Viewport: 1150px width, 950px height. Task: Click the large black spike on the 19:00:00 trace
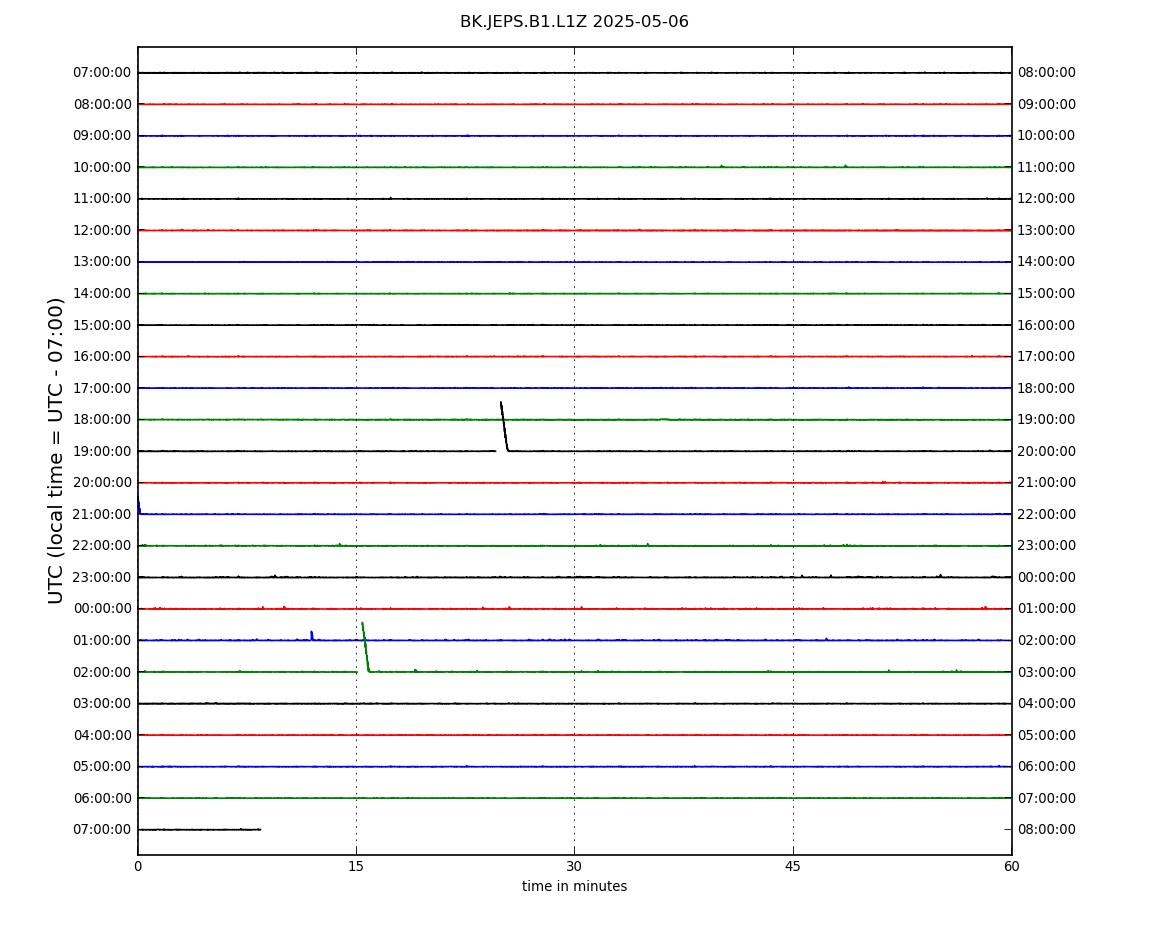(504, 426)
